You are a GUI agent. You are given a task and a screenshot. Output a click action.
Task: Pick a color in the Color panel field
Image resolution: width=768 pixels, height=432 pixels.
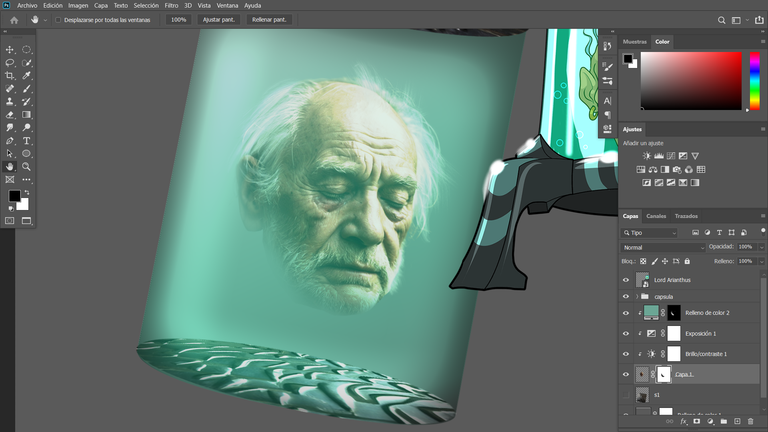pos(691,81)
